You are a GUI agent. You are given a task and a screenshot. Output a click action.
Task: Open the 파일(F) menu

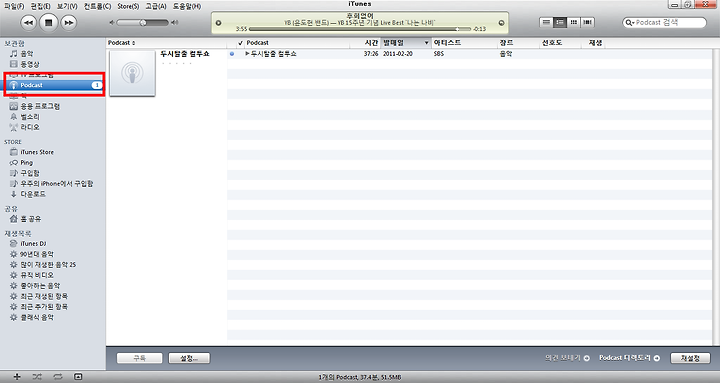[14, 6]
